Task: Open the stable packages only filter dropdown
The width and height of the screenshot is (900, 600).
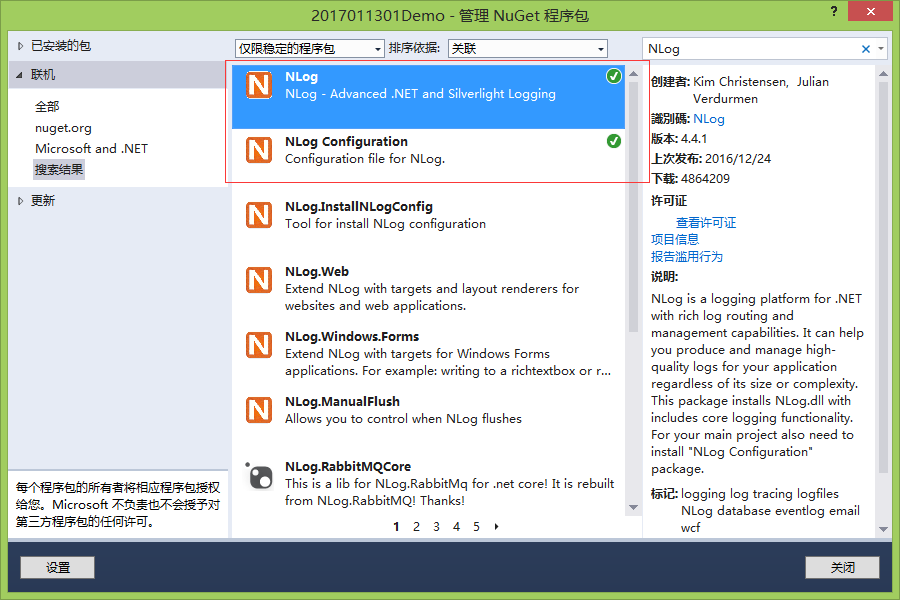Action: point(309,49)
